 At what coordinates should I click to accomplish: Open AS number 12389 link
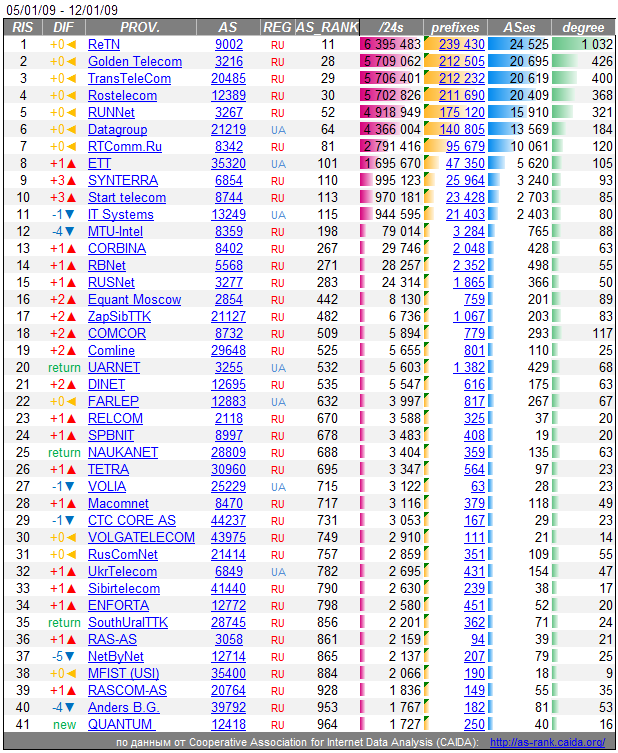229,96
